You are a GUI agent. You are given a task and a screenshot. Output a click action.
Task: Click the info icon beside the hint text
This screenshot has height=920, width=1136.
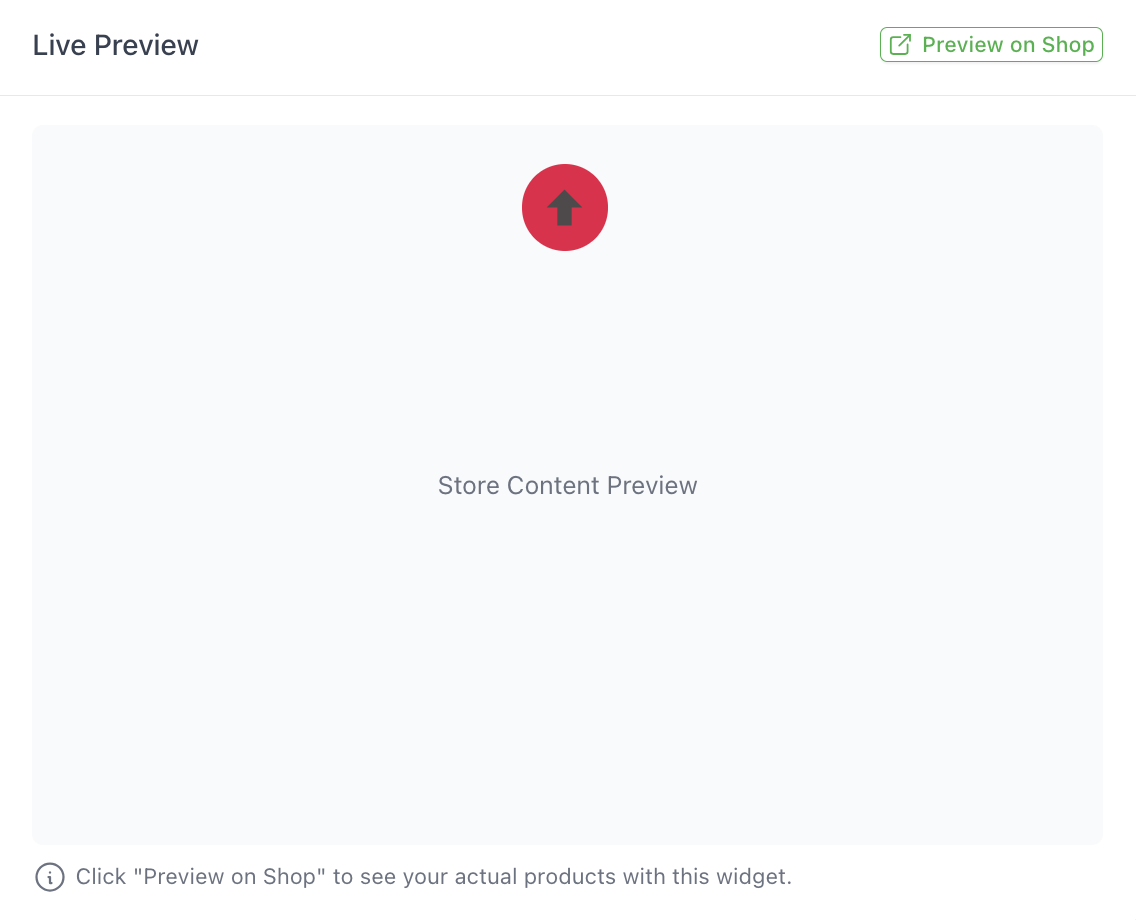[x=50, y=877]
